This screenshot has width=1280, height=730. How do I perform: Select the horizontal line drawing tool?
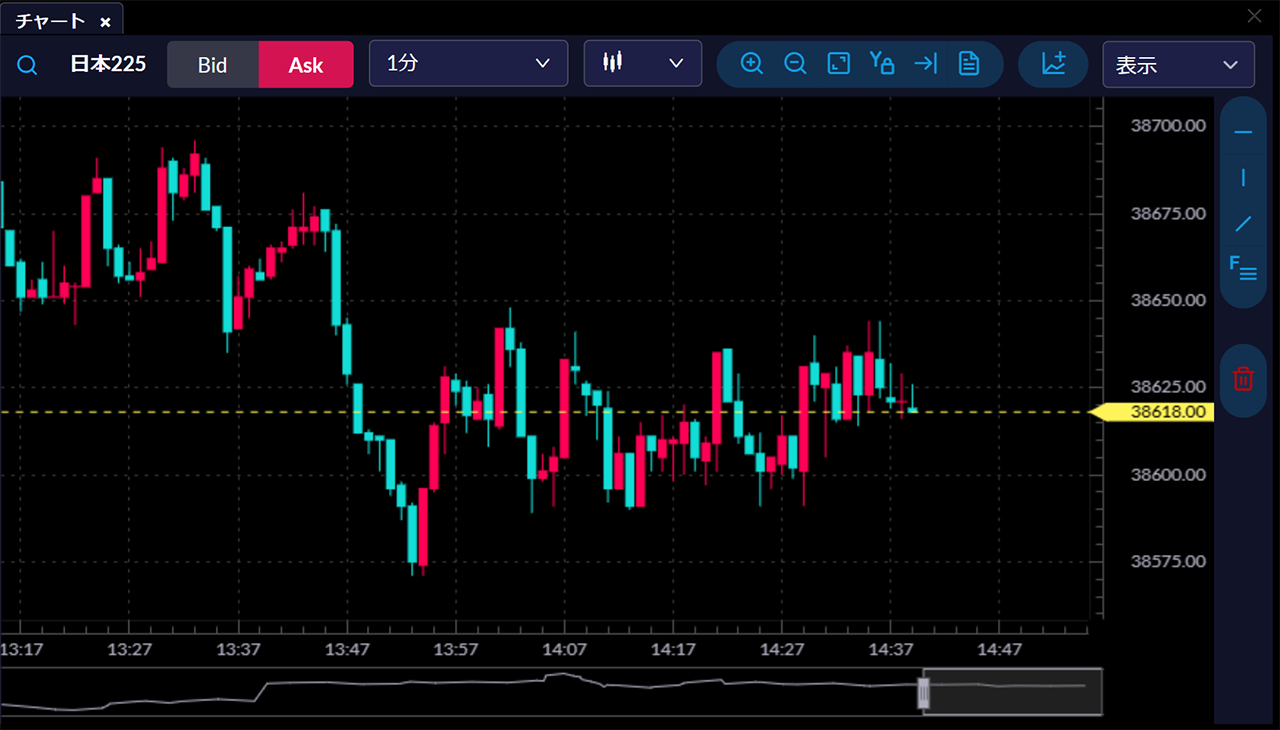[1243, 132]
